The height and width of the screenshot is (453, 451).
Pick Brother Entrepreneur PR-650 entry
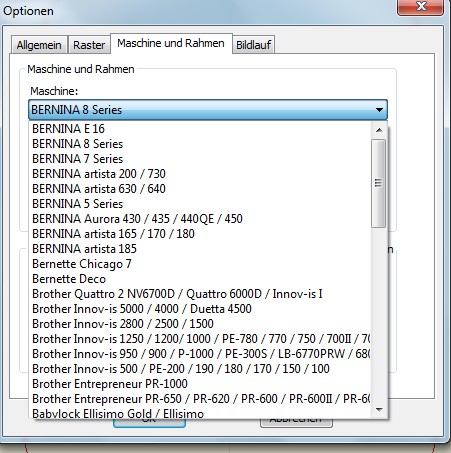pos(201,399)
